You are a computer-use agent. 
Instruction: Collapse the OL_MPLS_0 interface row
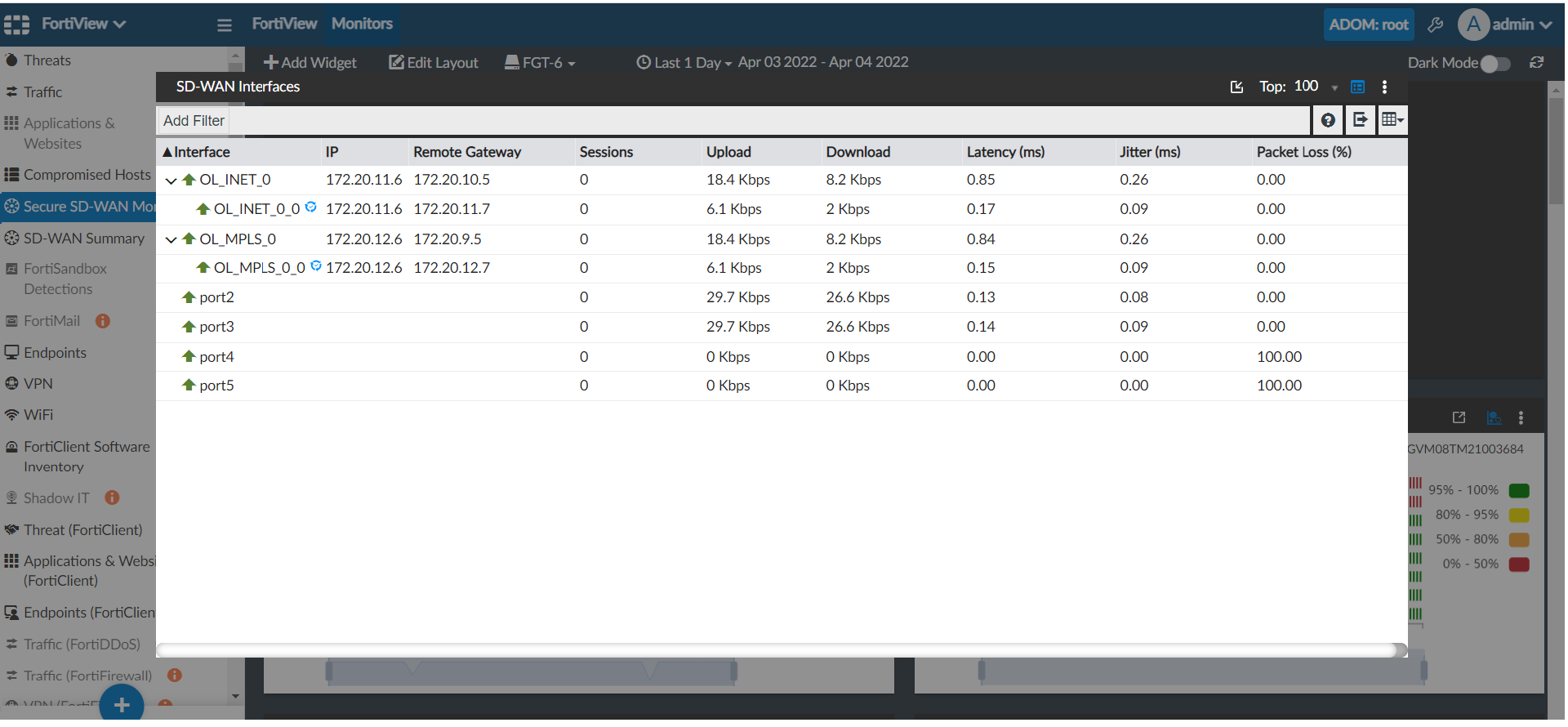[171, 239]
